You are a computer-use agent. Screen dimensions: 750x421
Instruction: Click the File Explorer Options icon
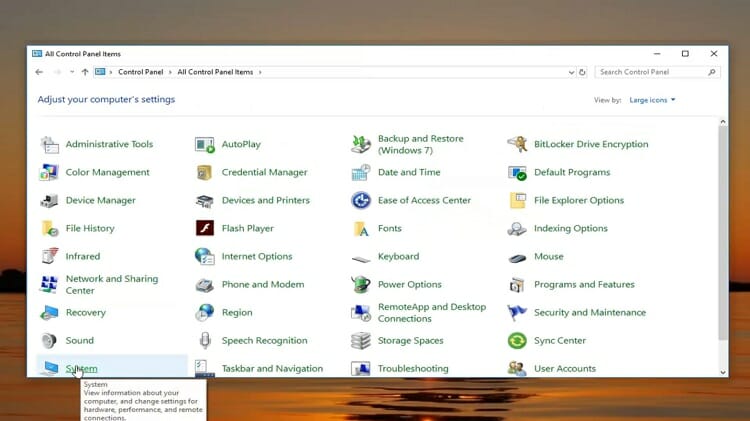point(517,200)
